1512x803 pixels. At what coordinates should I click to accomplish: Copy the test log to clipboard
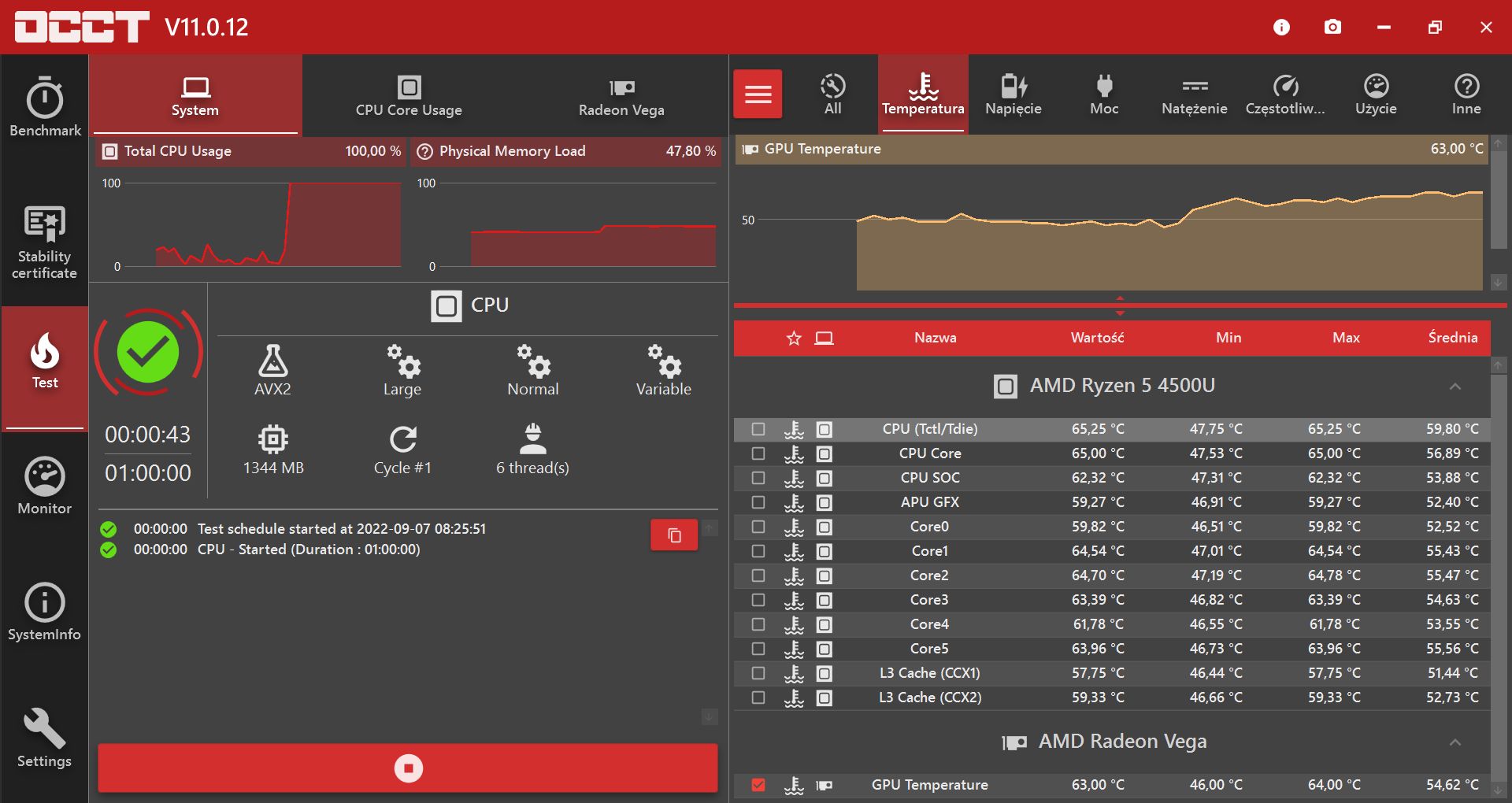pos(674,535)
